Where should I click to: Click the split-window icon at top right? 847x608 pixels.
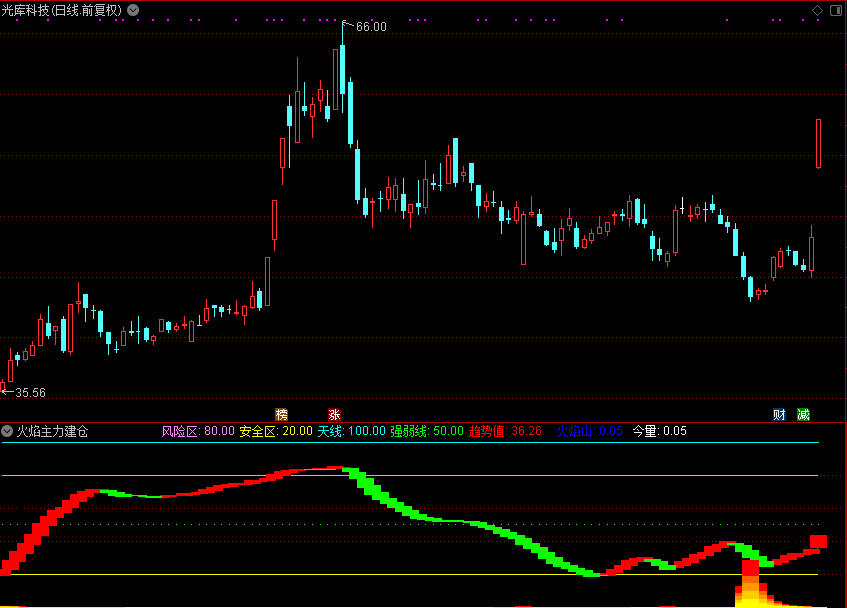click(x=836, y=10)
